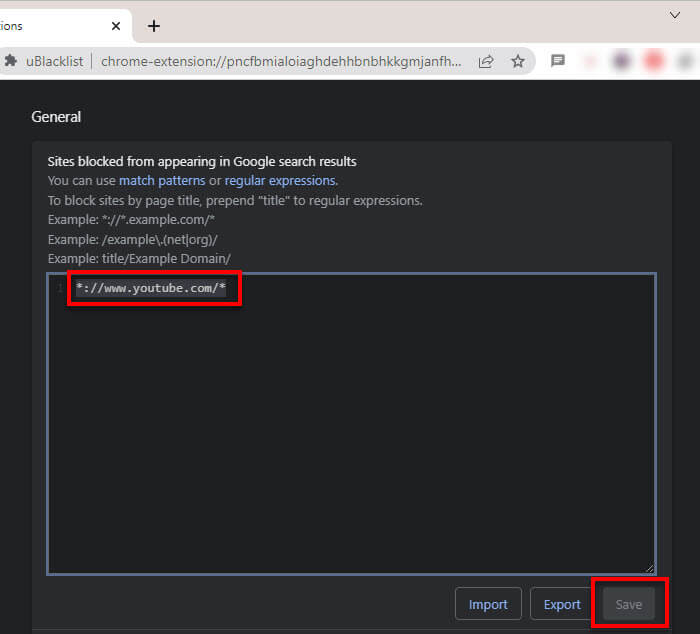The width and height of the screenshot is (700, 634).
Task: Click 'Example: title/Example Domain/' text
Action: (x=139, y=259)
